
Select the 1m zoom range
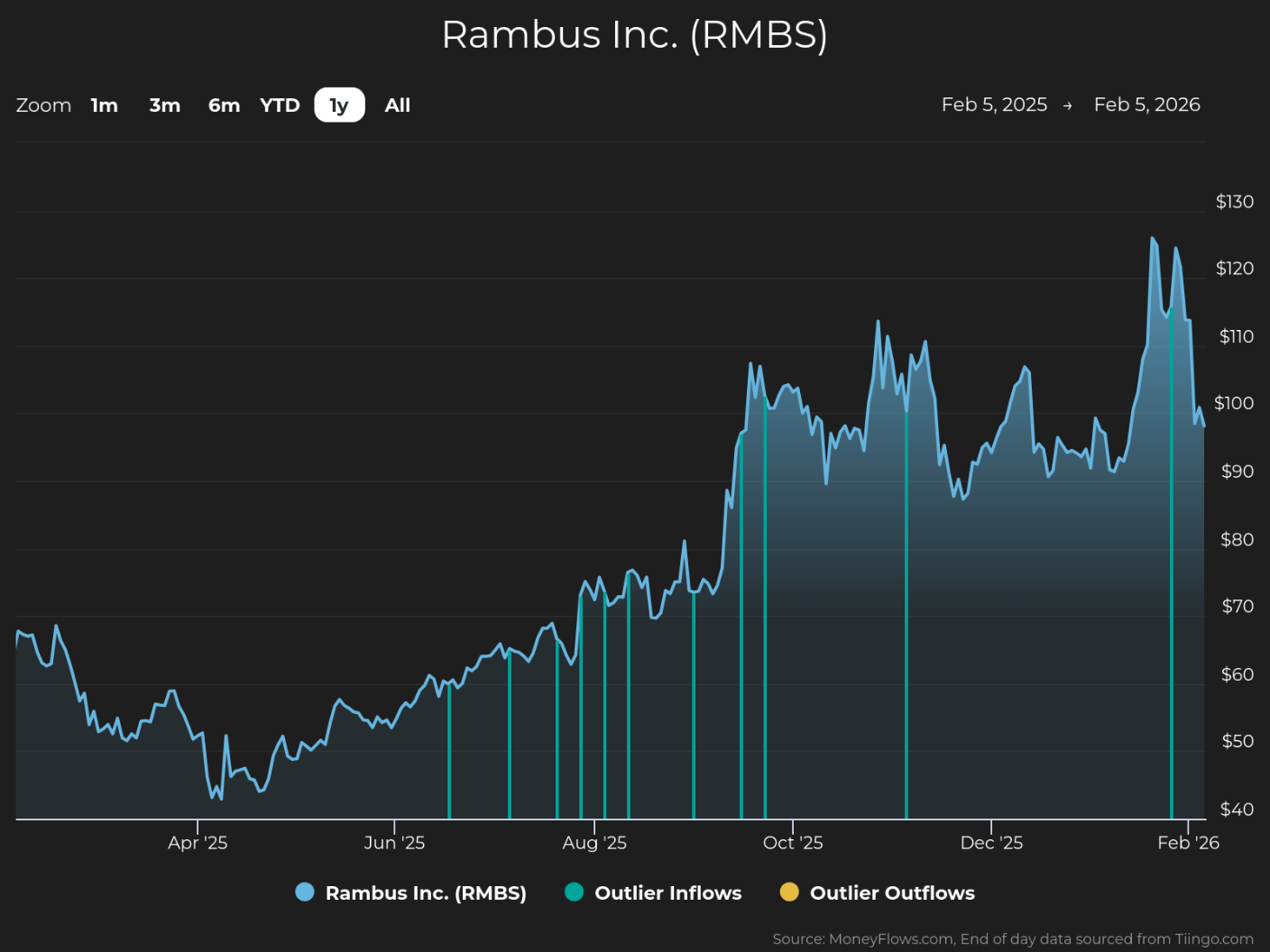tap(105, 105)
